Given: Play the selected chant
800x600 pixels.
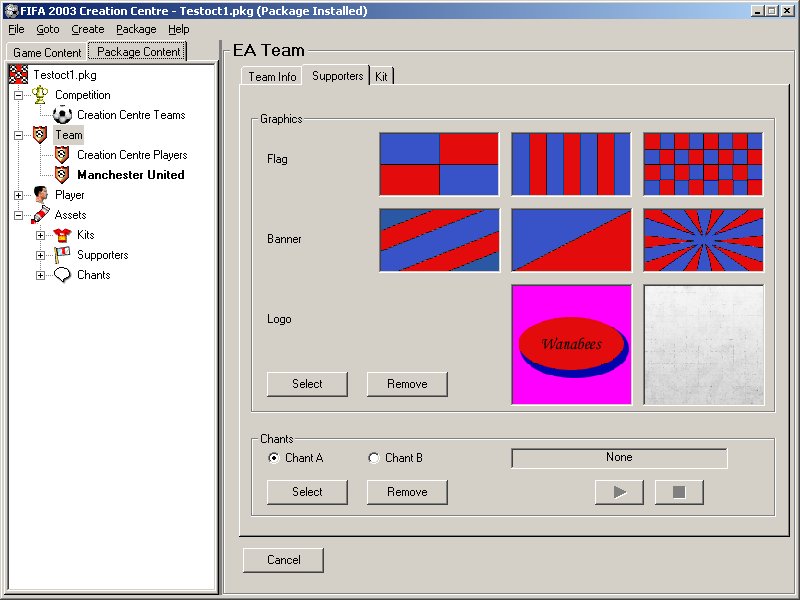Looking at the screenshot, I should [619, 492].
